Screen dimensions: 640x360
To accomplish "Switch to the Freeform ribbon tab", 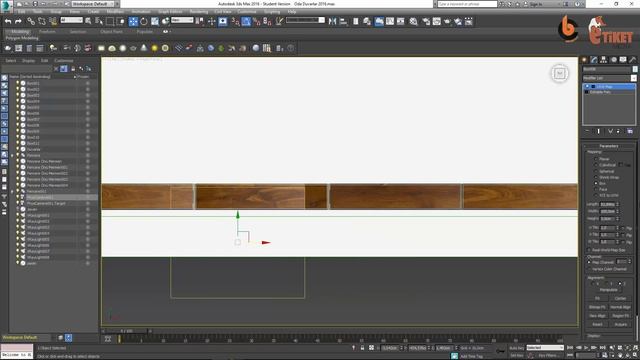I will 47,31.
